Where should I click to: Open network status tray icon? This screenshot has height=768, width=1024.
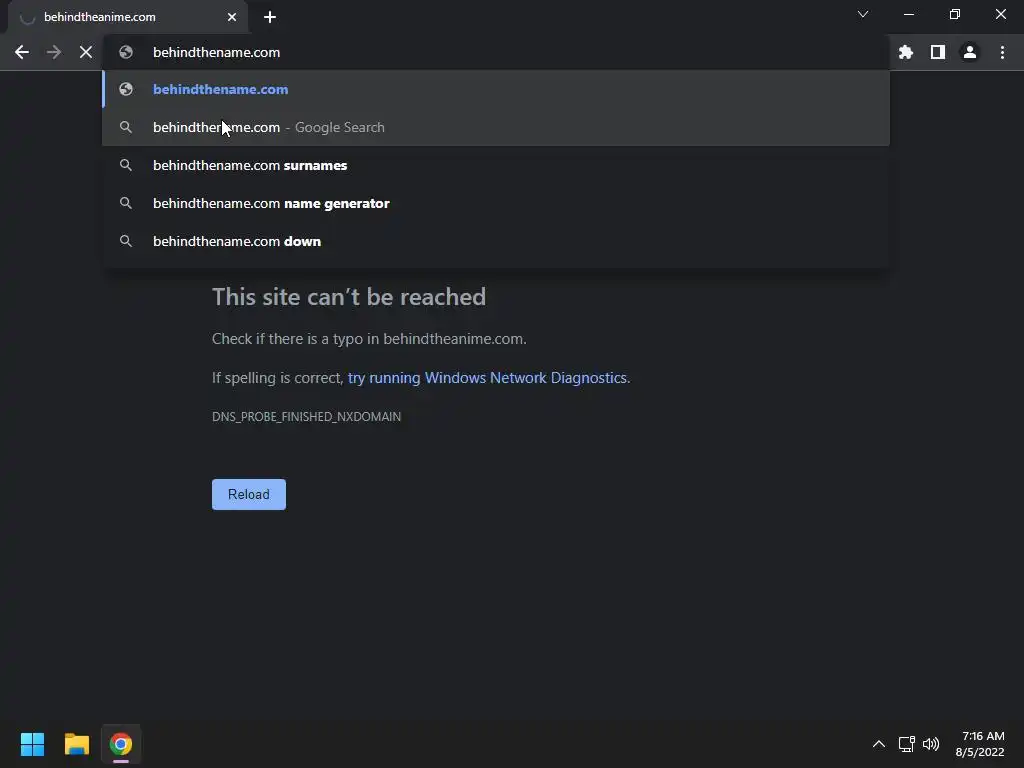coord(906,744)
